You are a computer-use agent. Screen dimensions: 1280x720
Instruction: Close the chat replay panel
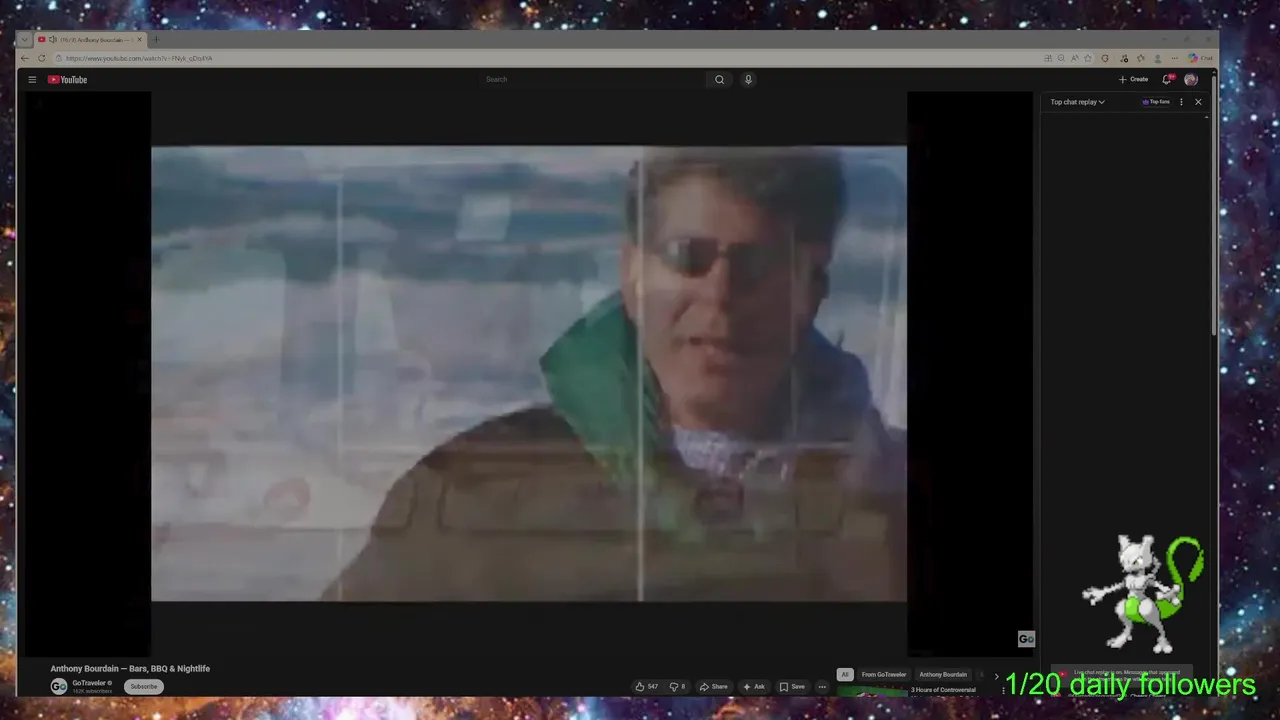coord(1198,102)
